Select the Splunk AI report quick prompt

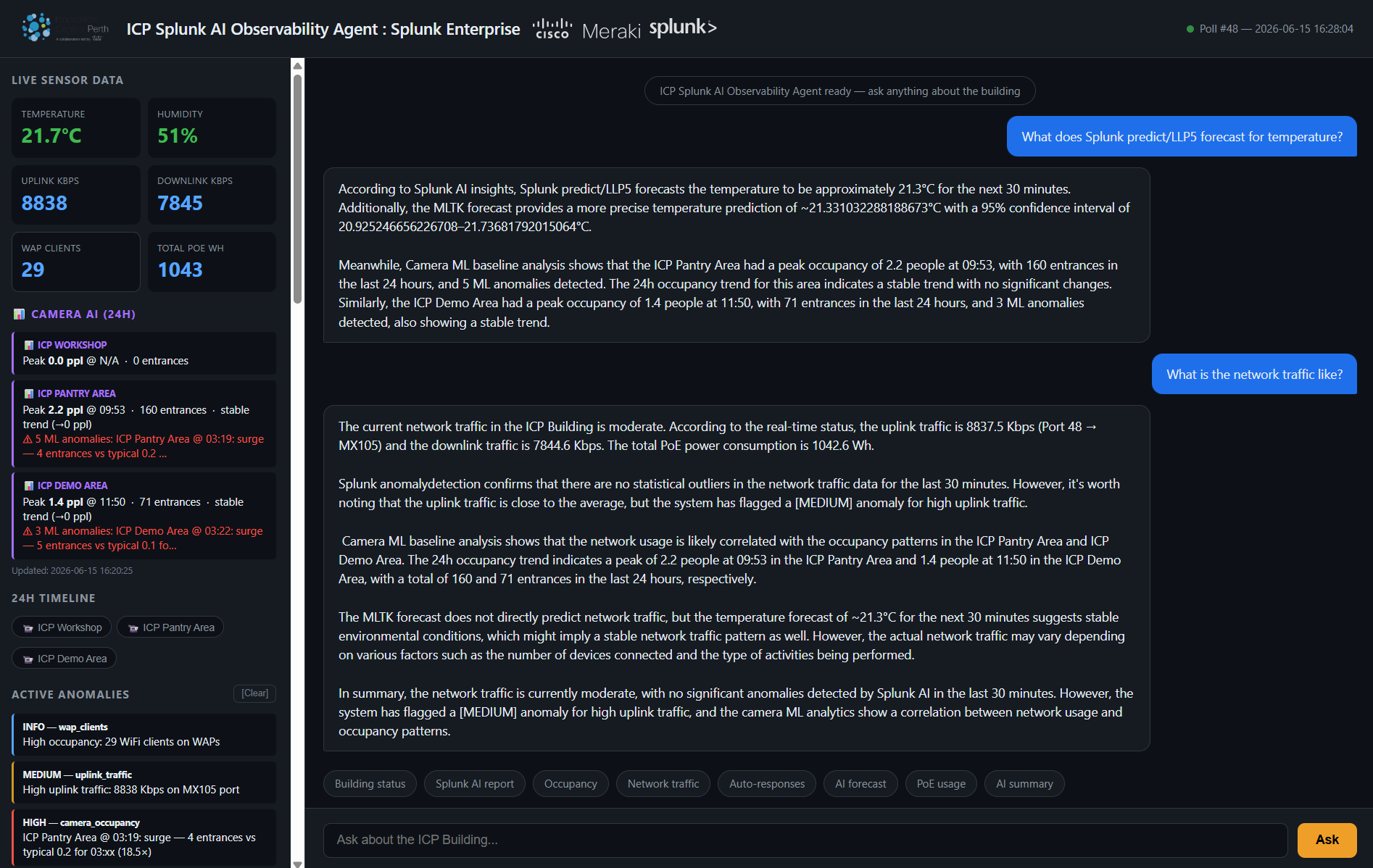click(475, 784)
